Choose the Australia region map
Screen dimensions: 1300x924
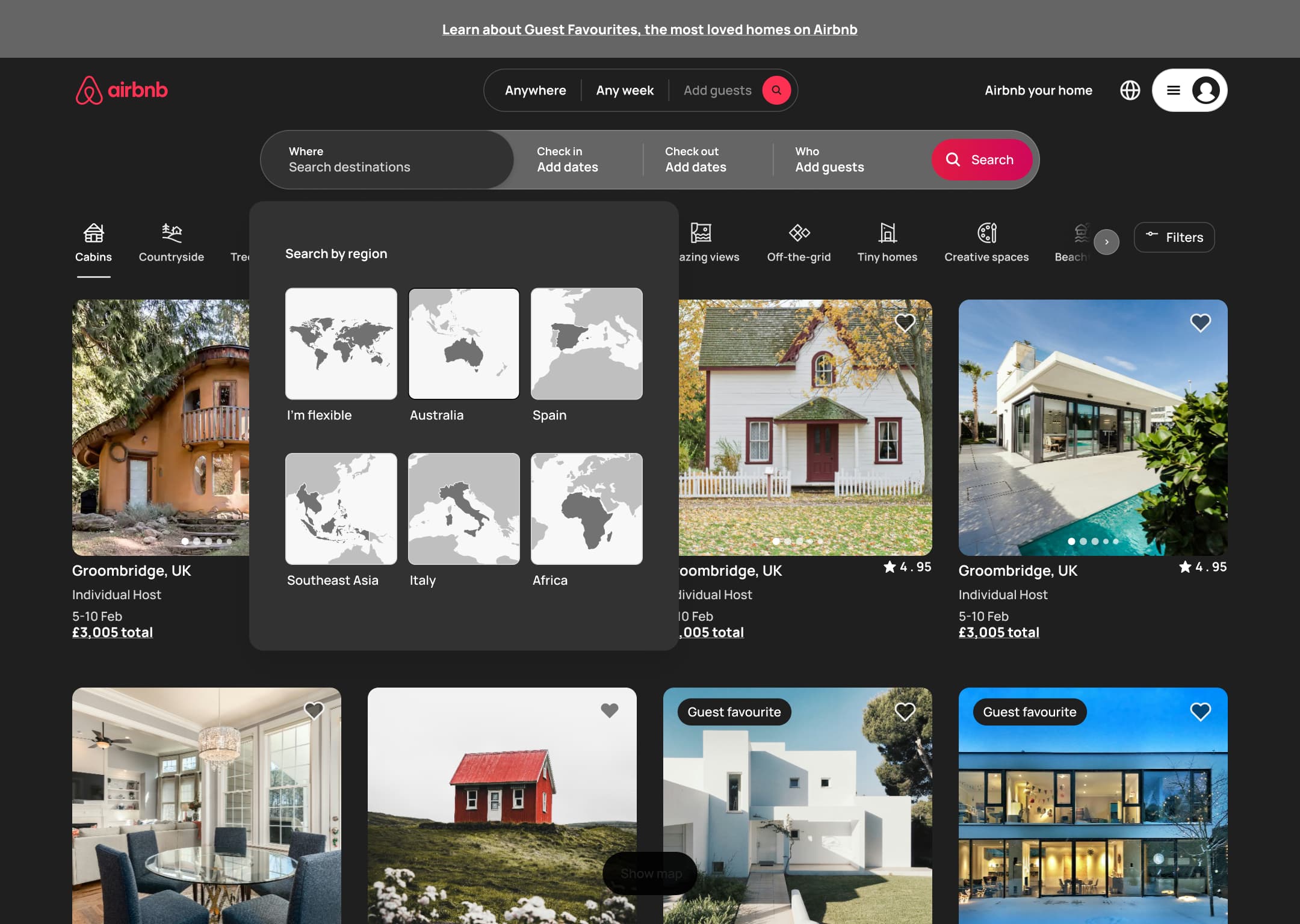(464, 343)
